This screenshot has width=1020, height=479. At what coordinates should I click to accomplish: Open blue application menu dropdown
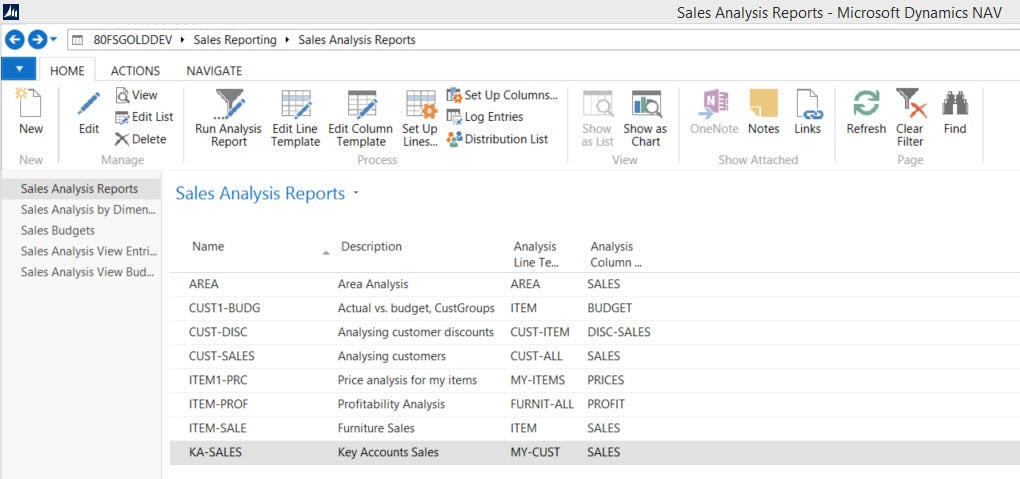pos(18,69)
